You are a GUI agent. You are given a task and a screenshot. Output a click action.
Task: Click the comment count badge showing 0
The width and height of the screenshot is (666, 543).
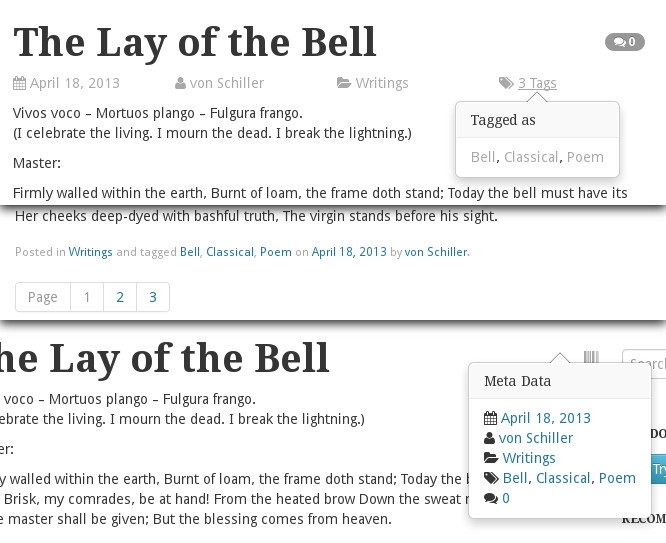pos(624,42)
